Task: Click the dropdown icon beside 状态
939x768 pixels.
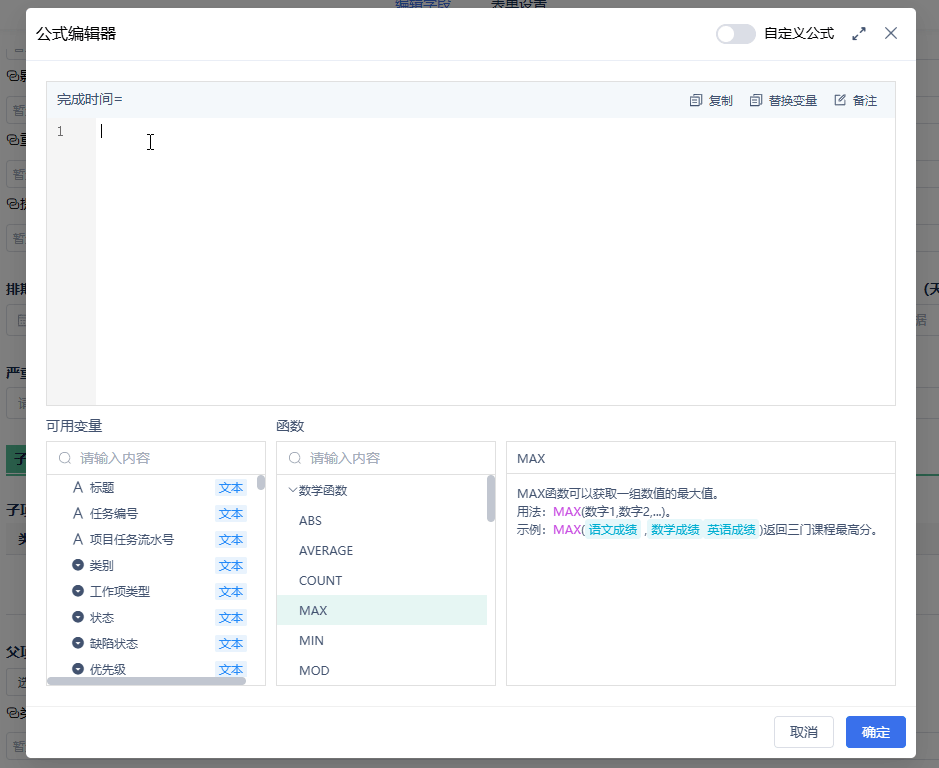Action: coord(78,618)
